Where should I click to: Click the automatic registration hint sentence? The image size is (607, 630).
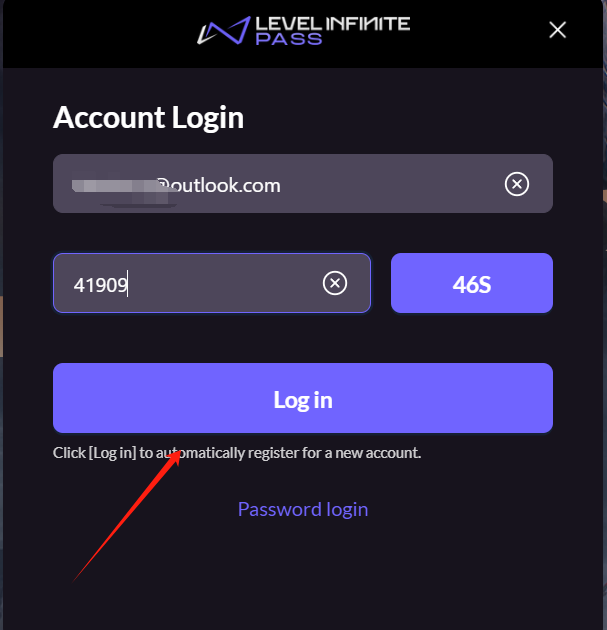point(237,453)
